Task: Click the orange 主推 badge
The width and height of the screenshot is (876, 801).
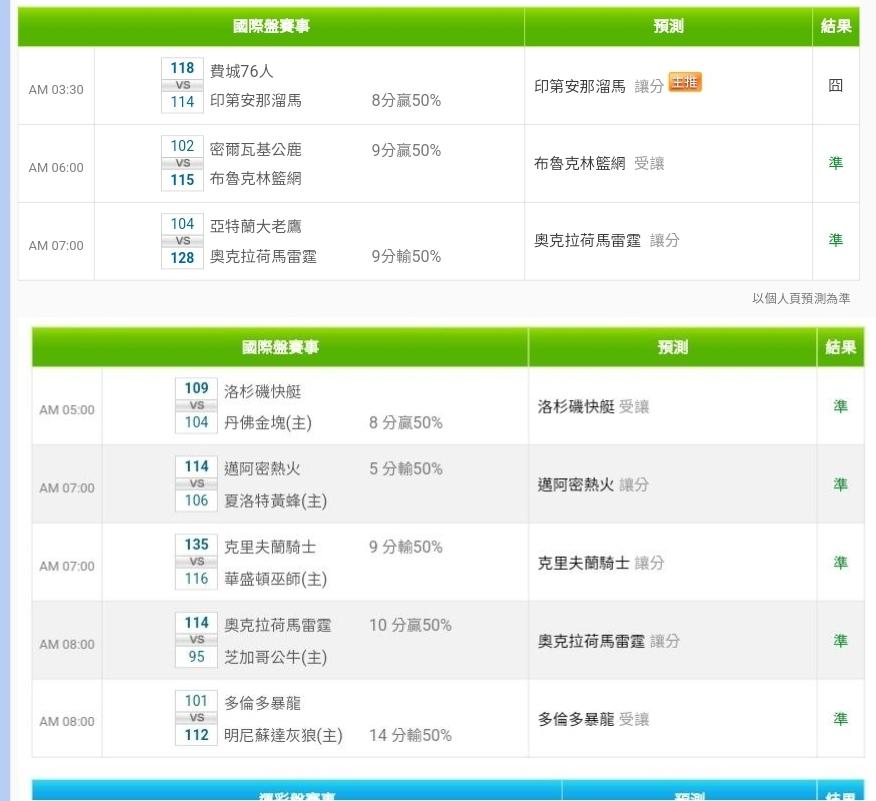Action: pyautogui.click(x=685, y=83)
